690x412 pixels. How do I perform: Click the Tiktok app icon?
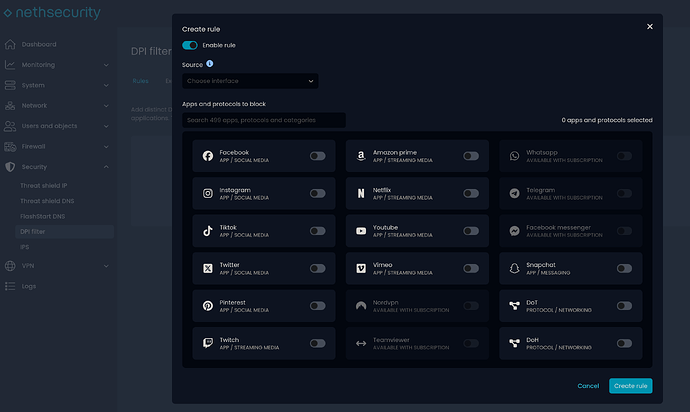208,231
